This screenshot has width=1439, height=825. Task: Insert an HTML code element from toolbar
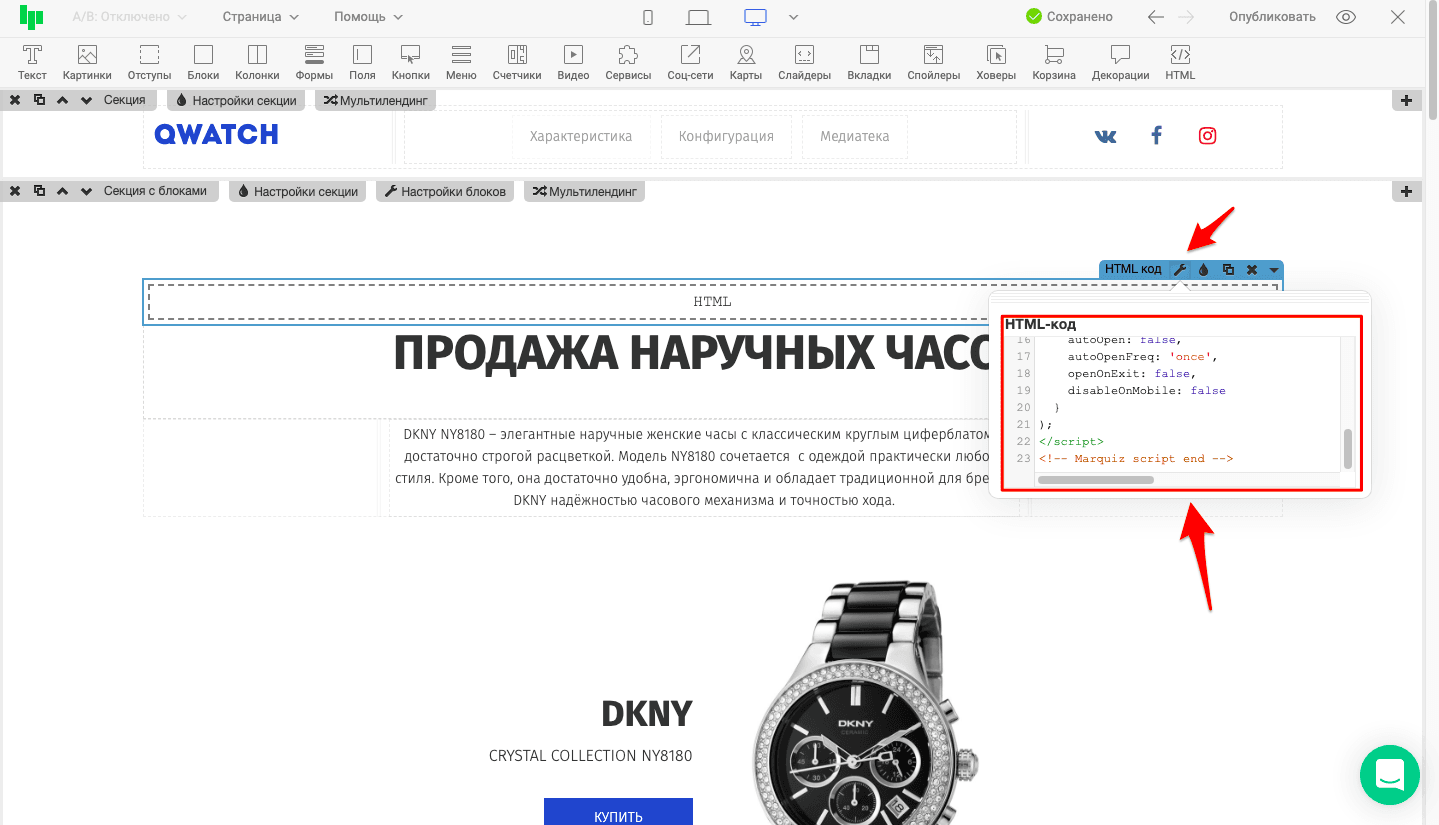click(x=1180, y=62)
